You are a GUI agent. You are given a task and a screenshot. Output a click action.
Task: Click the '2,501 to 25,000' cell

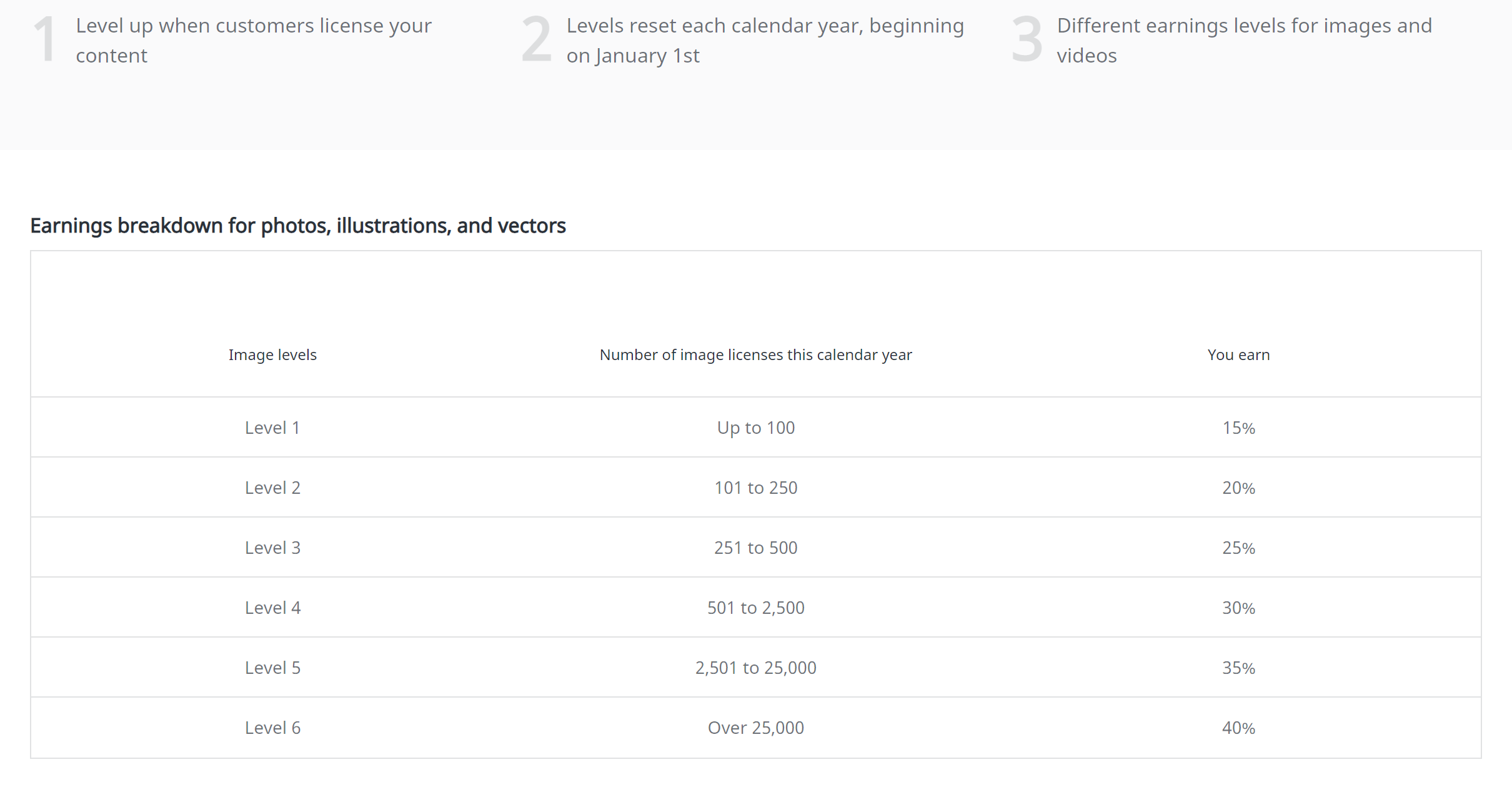pyautogui.click(x=755, y=668)
